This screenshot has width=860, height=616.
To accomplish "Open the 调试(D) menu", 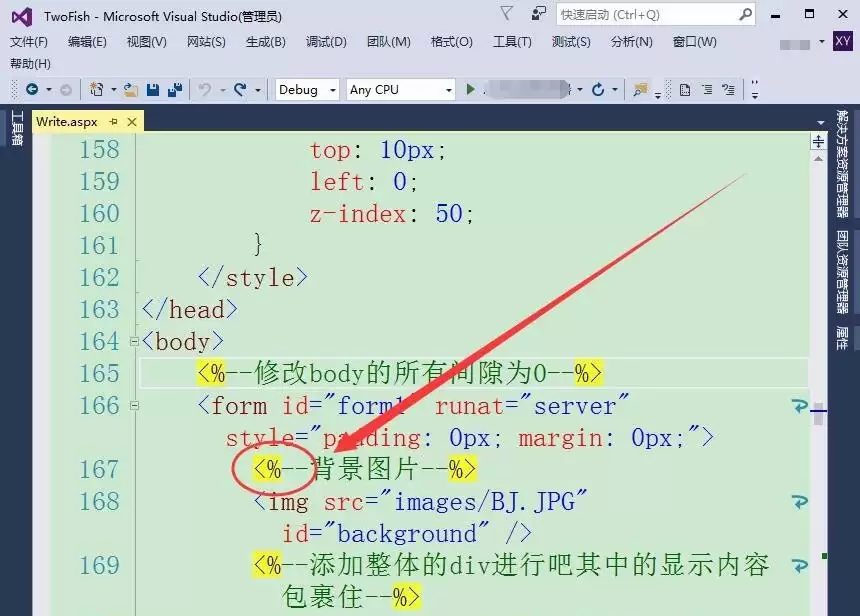I will 324,43.
